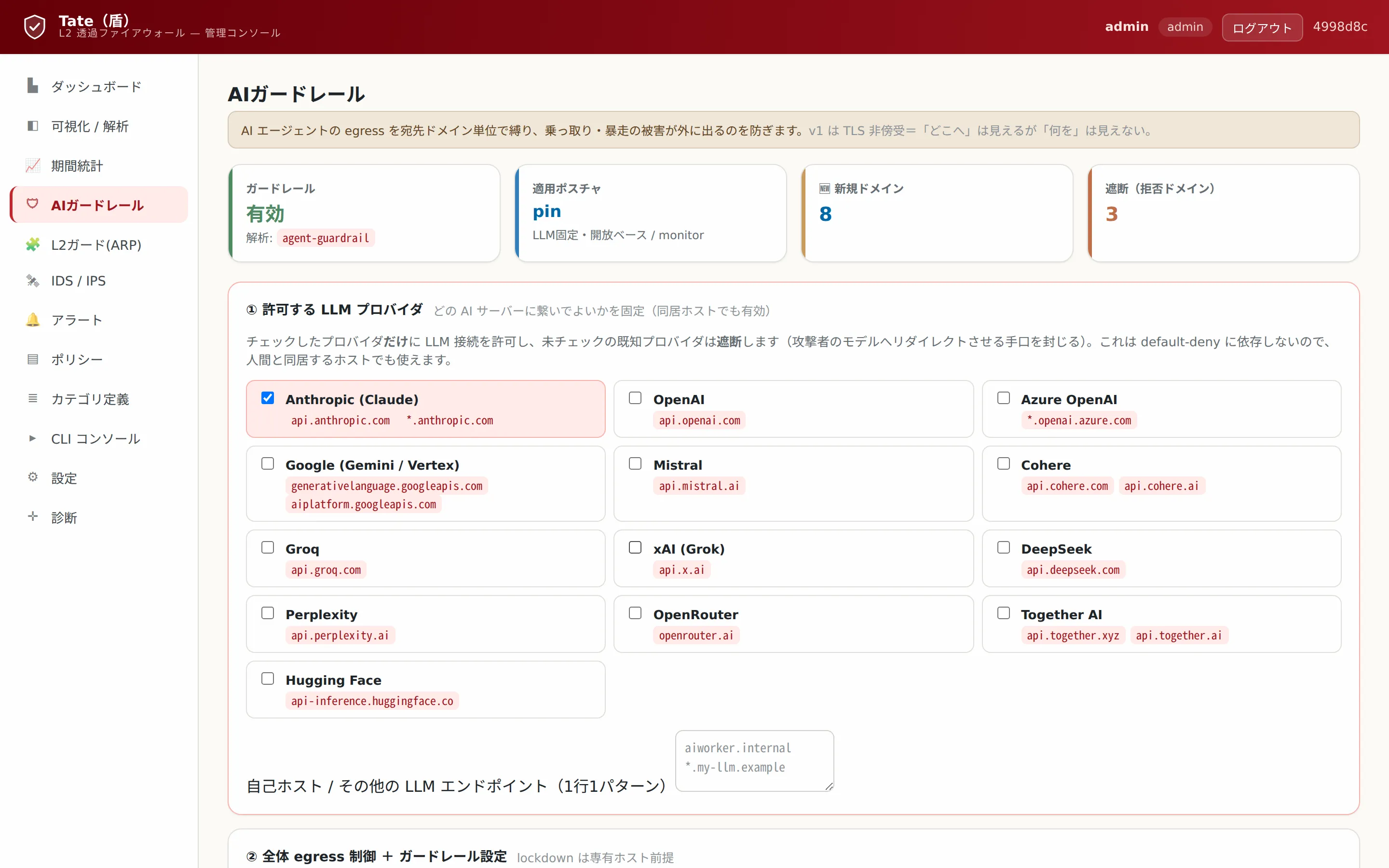Click the *.anthropic.com domain tag

449,420
